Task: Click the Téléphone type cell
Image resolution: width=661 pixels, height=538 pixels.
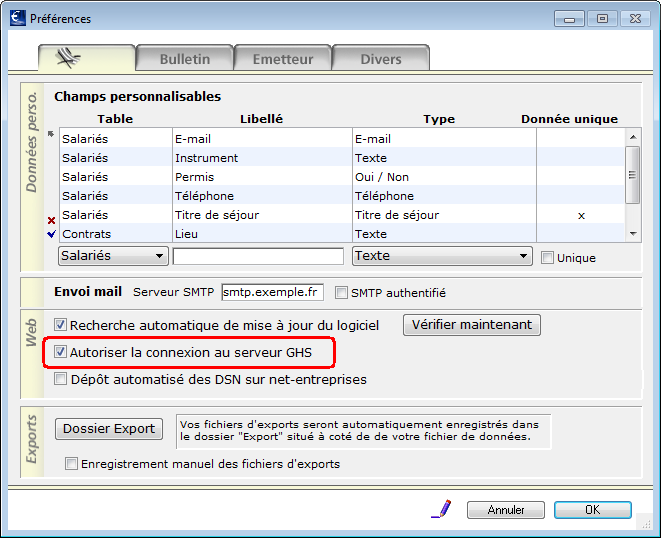Action: pyautogui.click(x=444, y=196)
